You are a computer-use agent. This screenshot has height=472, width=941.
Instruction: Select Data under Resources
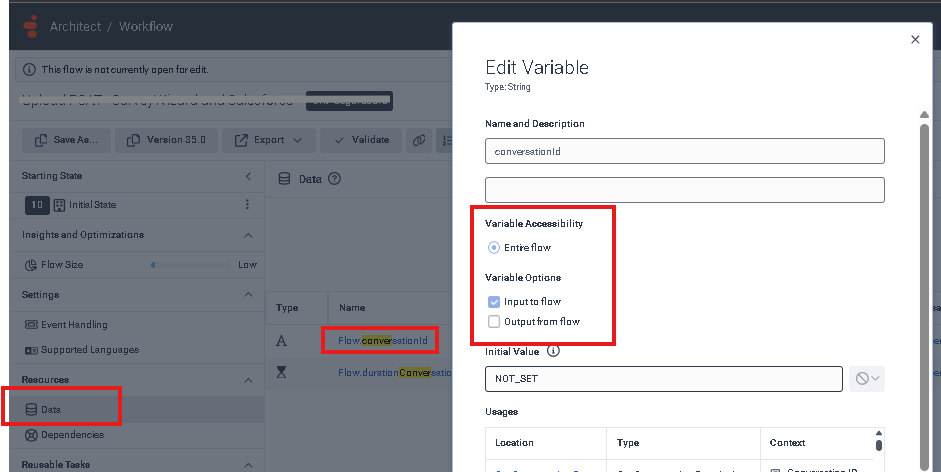(x=50, y=410)
